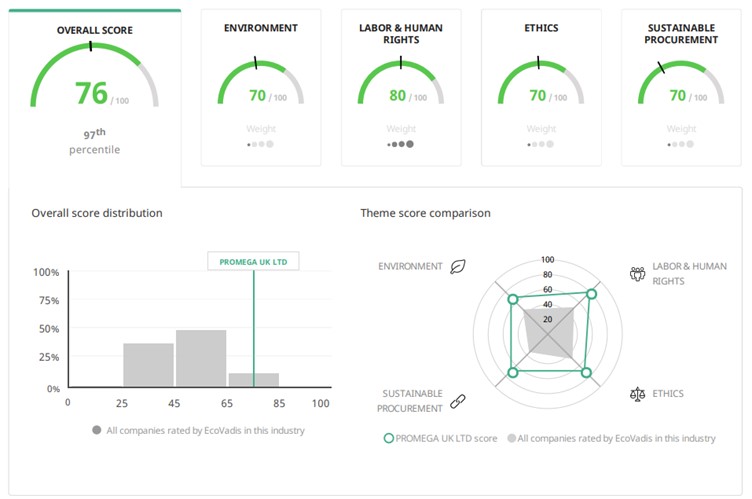Click the '75%' y-axis label
The width and height of the screenshot is (752, 499).
coord(49,301)
